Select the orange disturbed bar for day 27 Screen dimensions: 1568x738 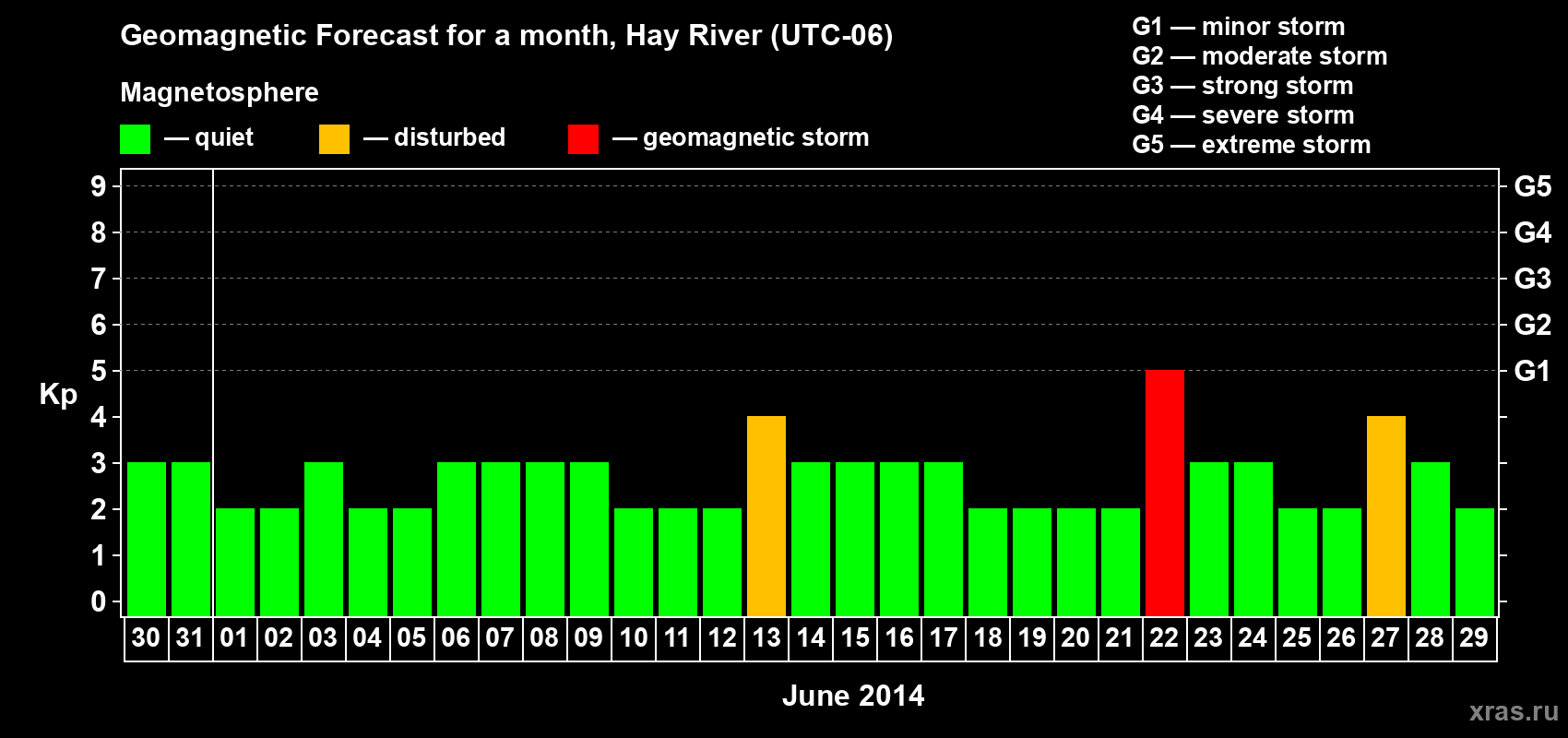[x=1386, y=517]
